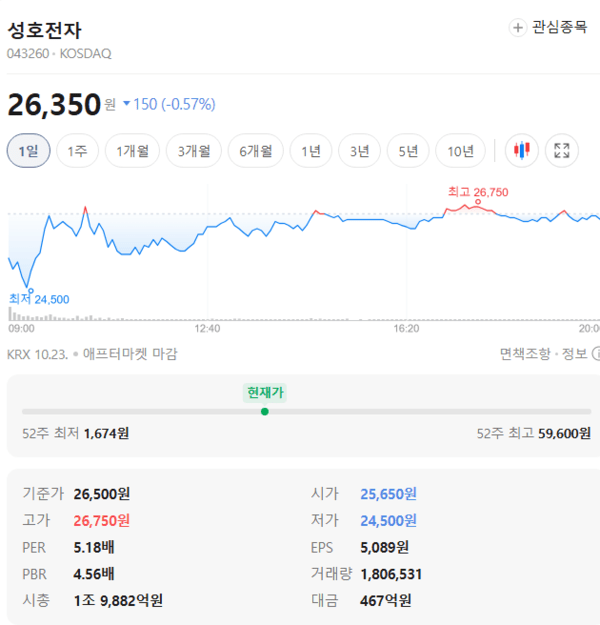Click the 거래량 1,806,531 value

tap(391, 574)
